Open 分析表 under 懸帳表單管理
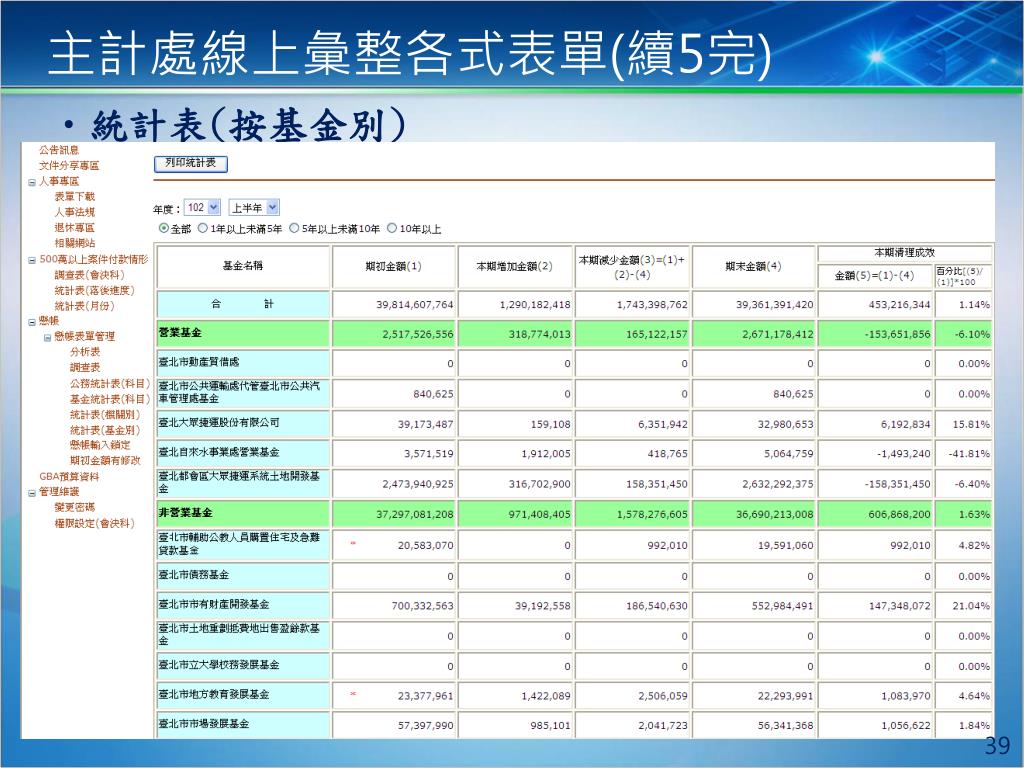The width and height of the screenshot is (1024, 768). tap(85, 352)
